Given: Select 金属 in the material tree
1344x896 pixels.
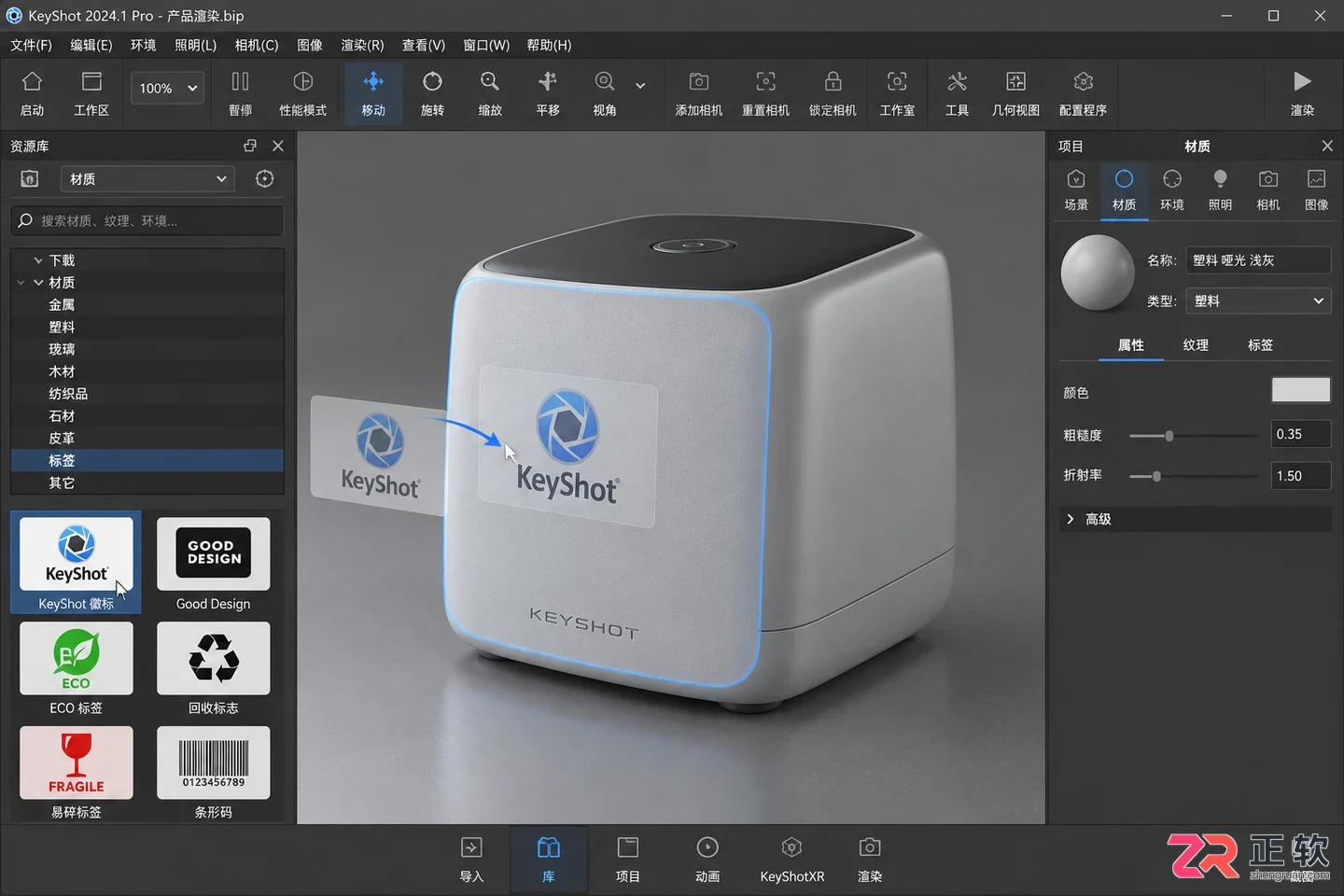Looking at the screenshot, I should pos(62,304).
